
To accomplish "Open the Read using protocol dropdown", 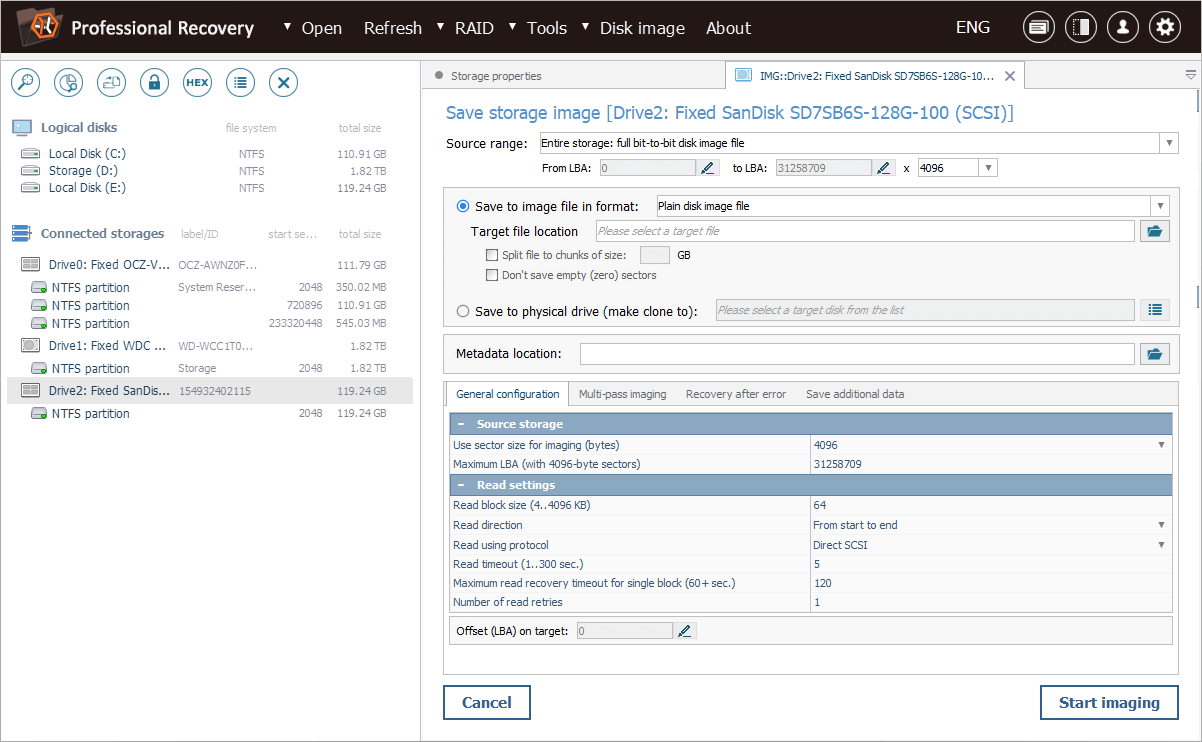I will pyautogui.click(x=1161, y=545).
